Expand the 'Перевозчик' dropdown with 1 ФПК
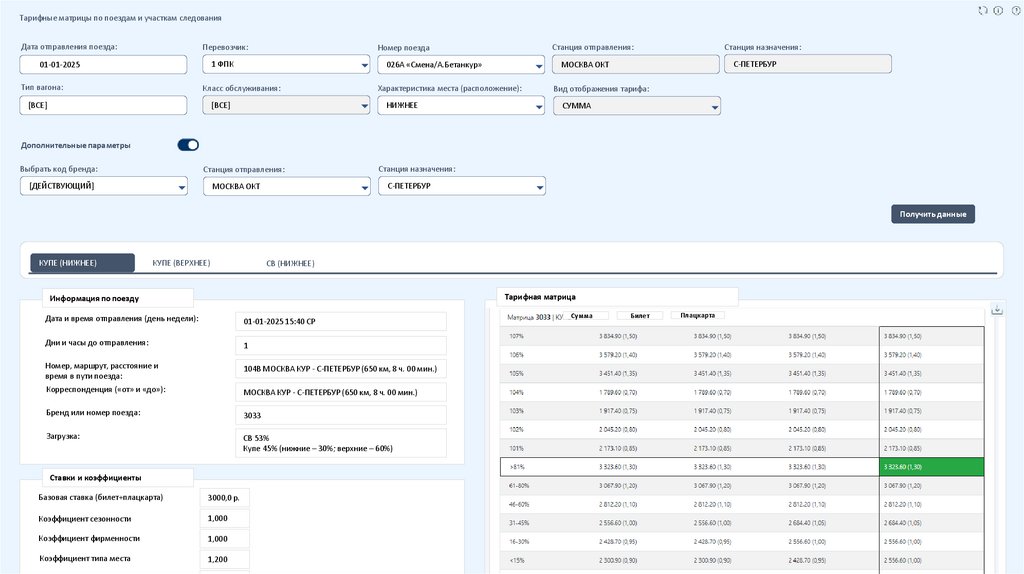The image size is (1024, 574). point(285,64)
